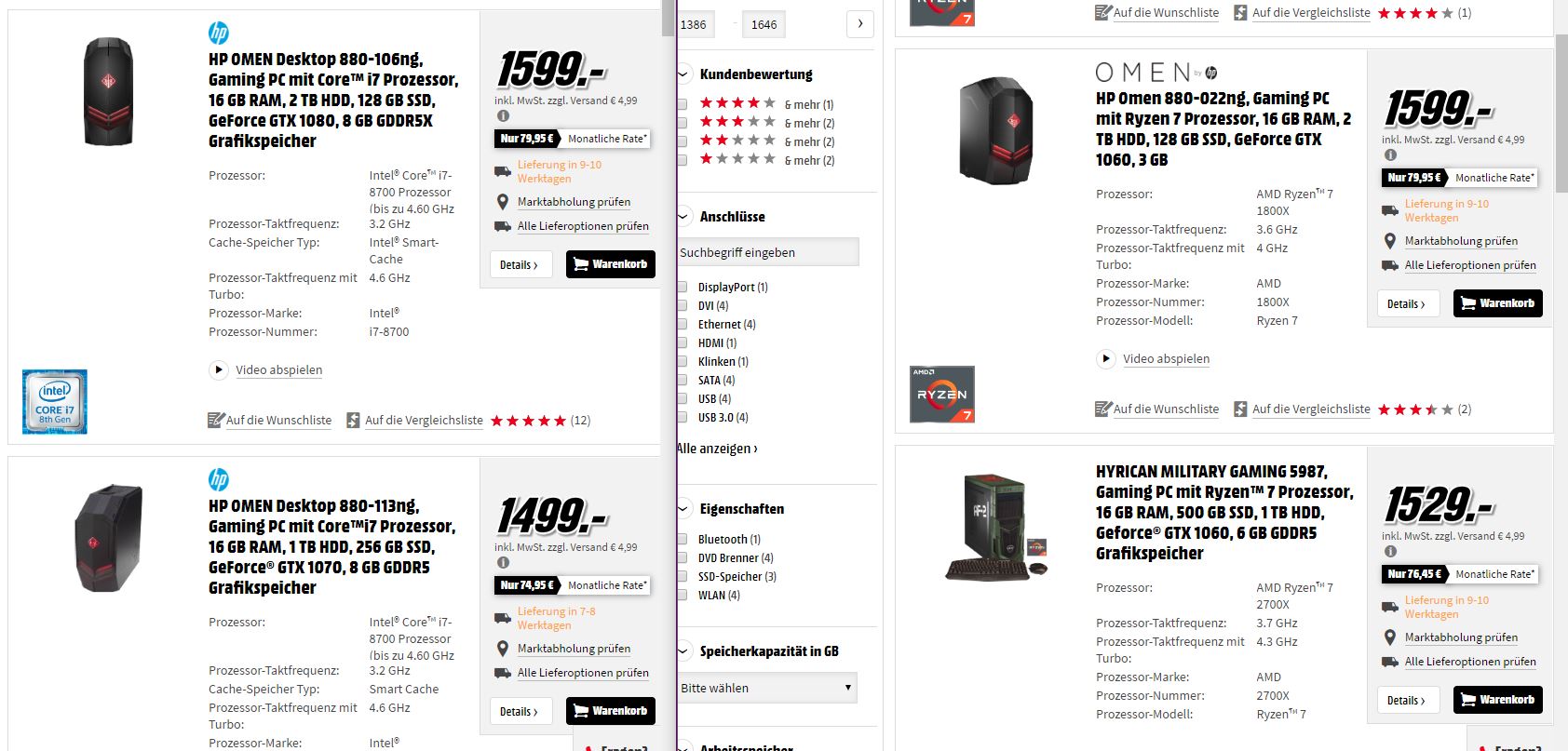Click the minimum price field showing 1386

pos(696,24)
